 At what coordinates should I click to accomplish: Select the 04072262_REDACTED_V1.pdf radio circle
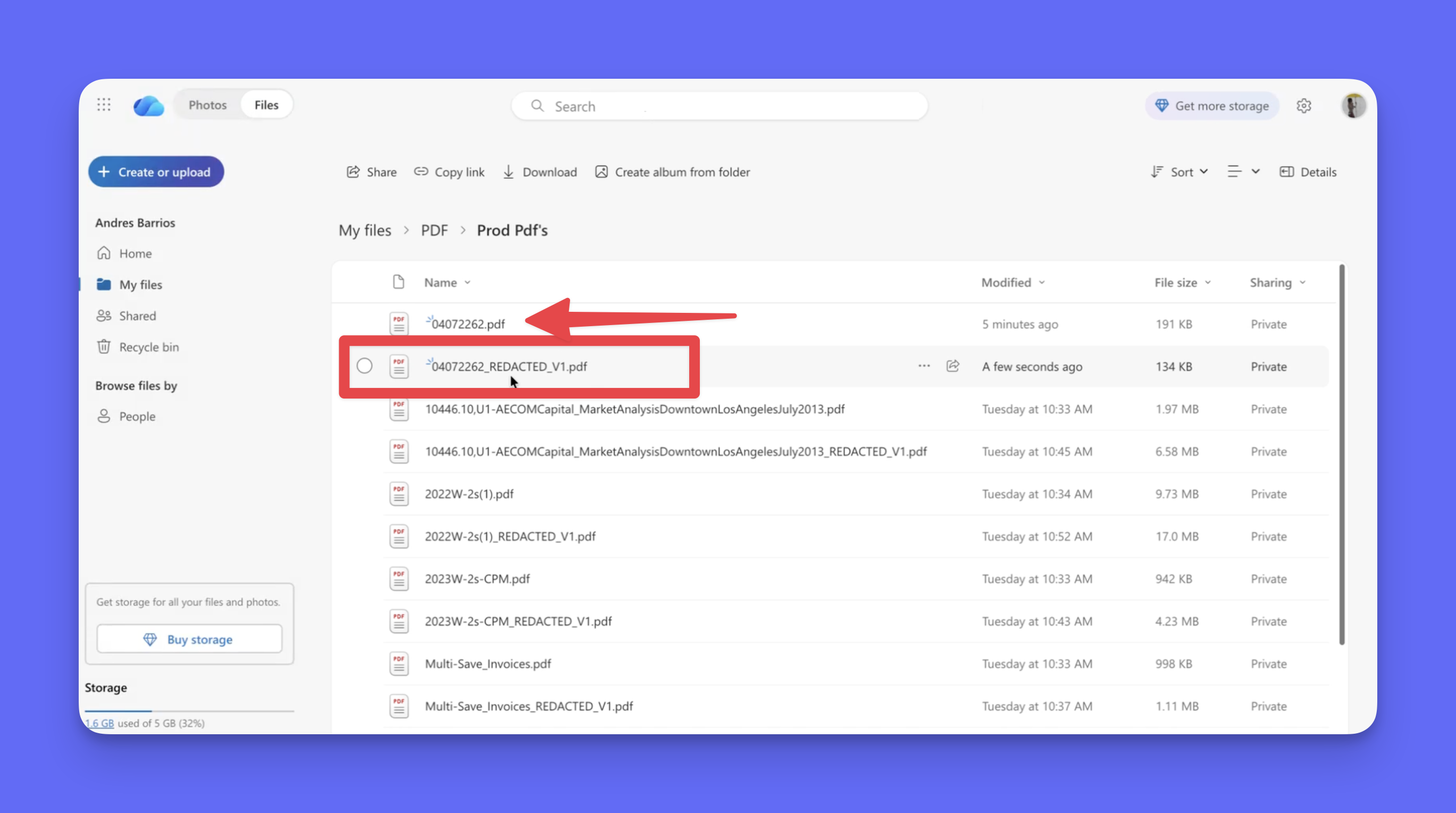(365, 366)
